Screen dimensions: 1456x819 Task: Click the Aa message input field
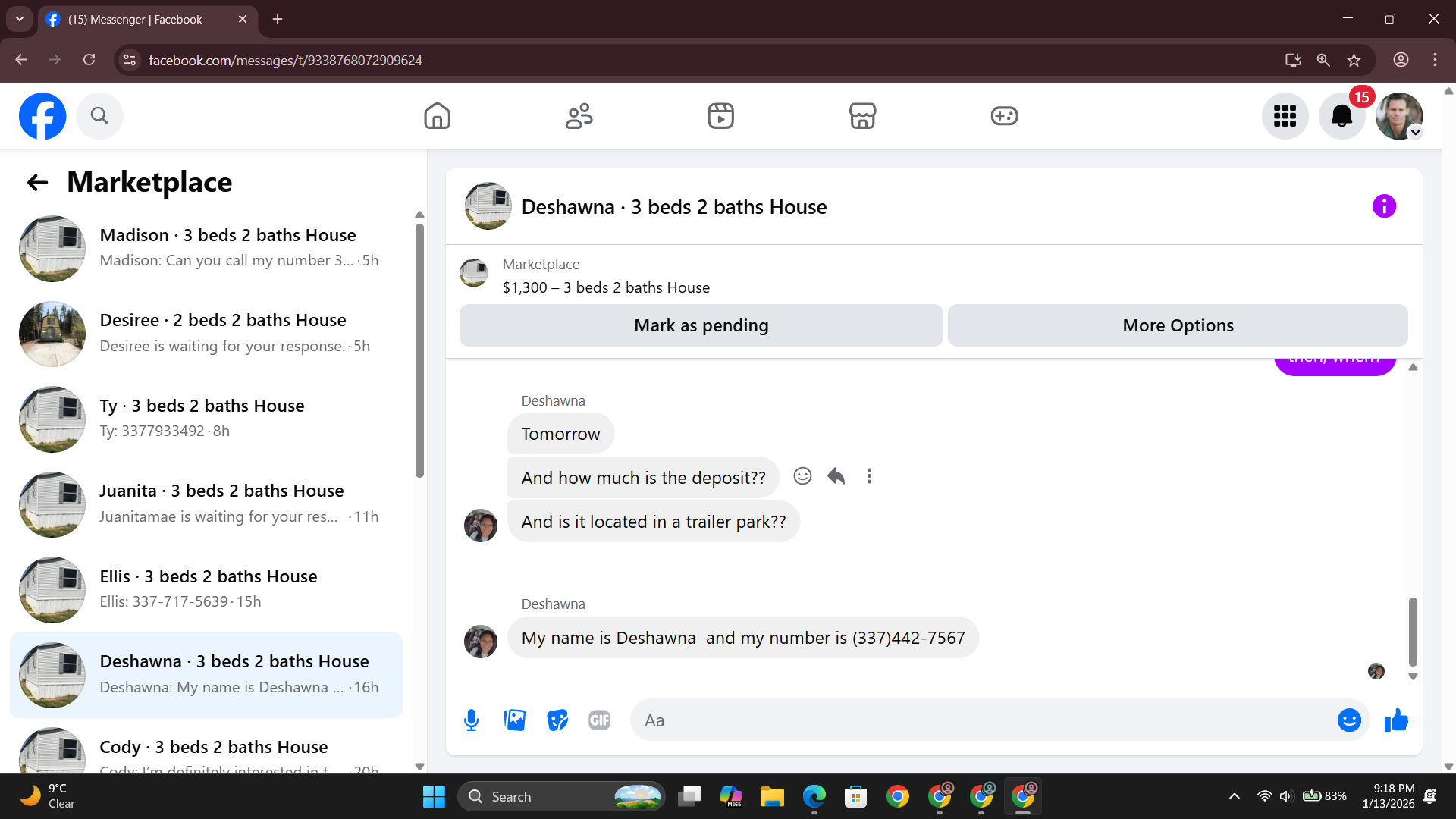click(x=978, y=720)
